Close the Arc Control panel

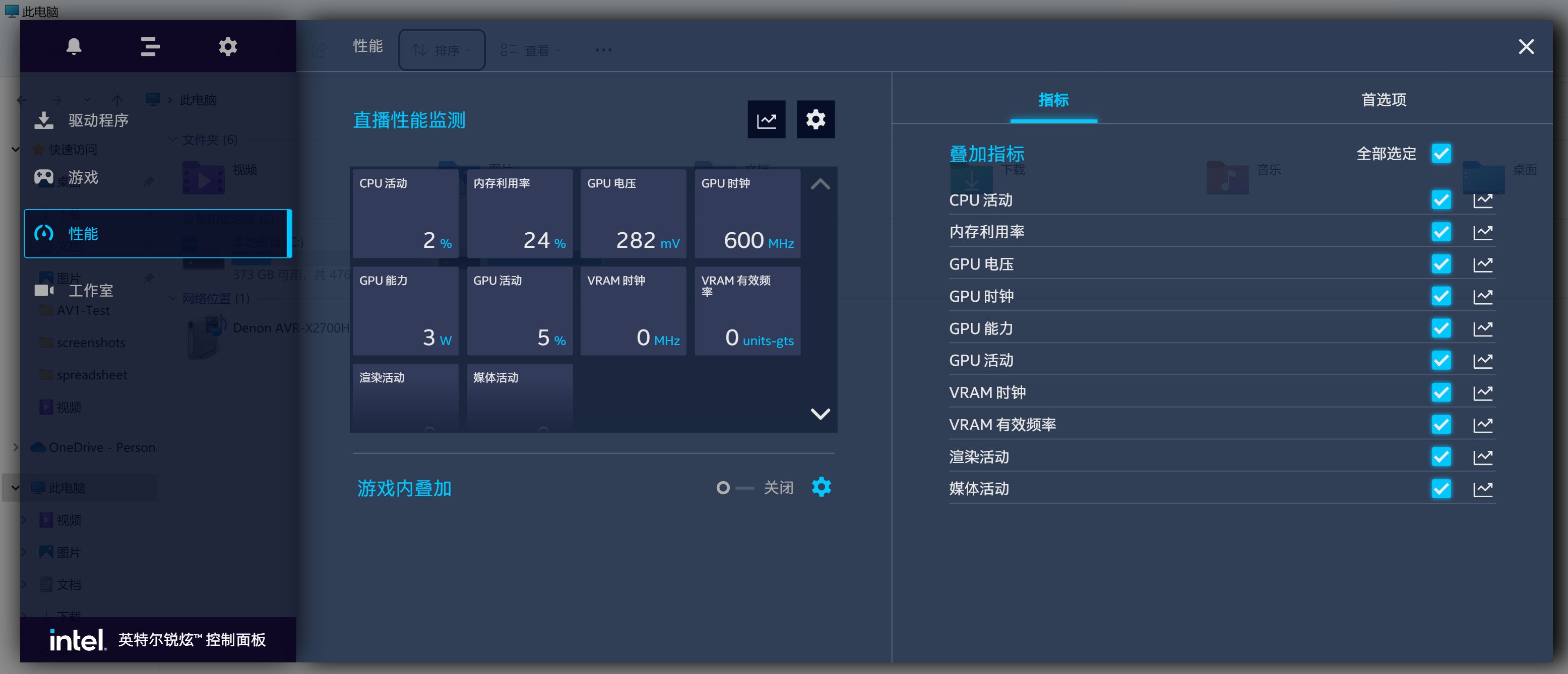point(1525,47)
